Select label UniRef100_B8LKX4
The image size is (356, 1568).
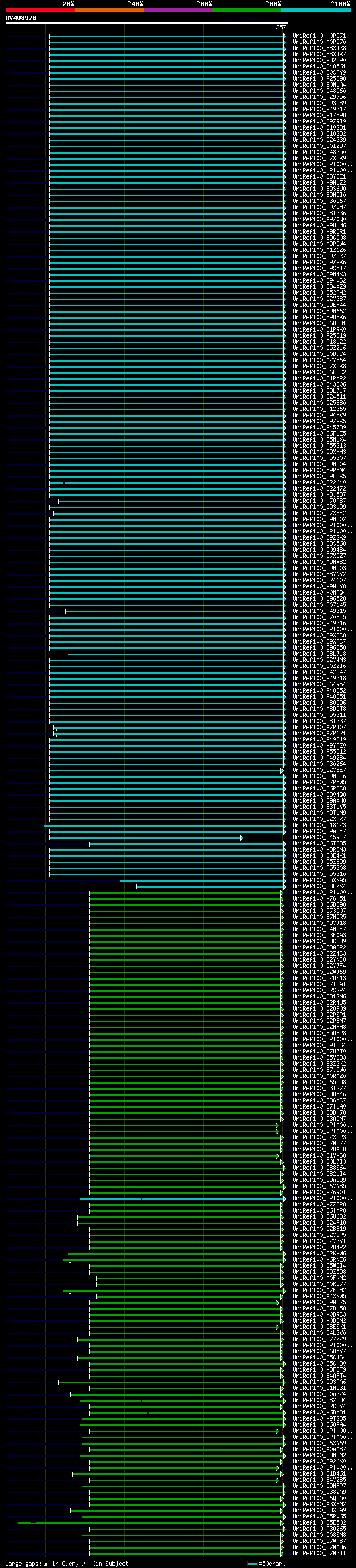click(x=319, y=886)
